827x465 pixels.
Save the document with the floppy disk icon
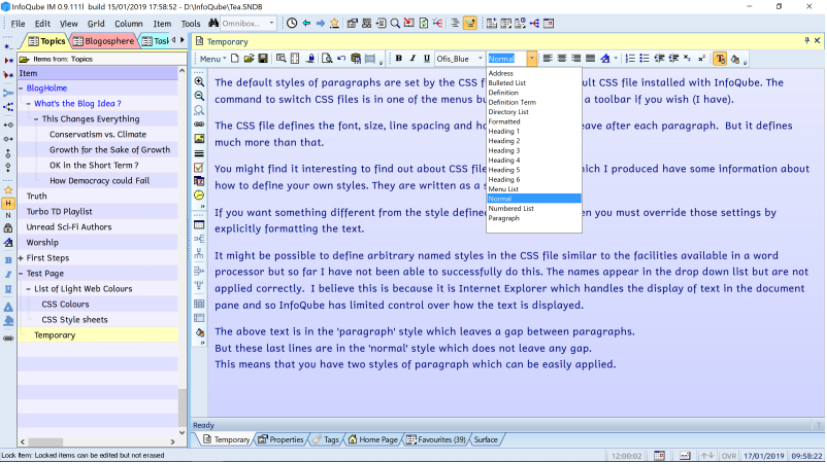tap(263, 59)
